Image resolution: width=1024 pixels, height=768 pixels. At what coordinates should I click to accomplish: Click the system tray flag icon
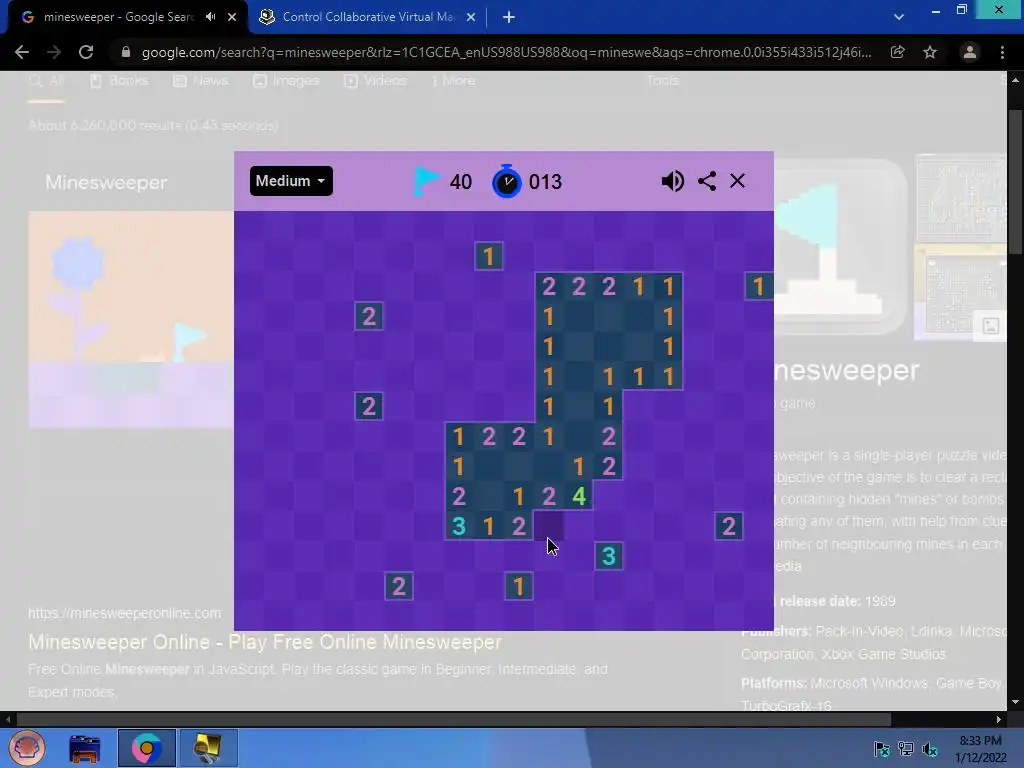[882, 748]
